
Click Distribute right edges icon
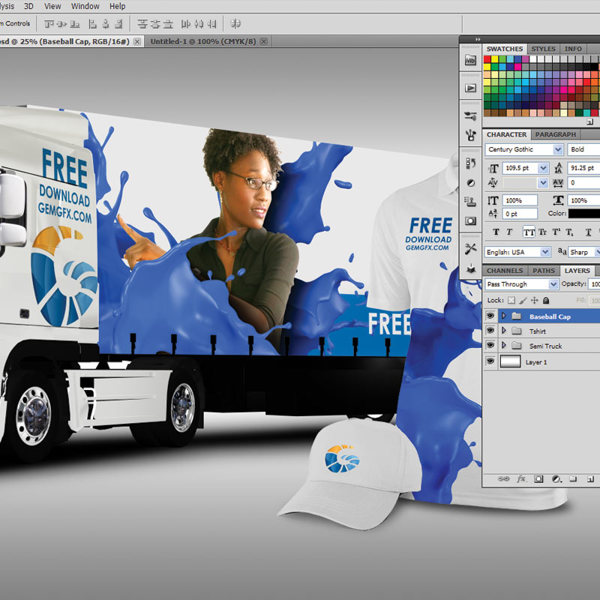[x=212, y=24]
